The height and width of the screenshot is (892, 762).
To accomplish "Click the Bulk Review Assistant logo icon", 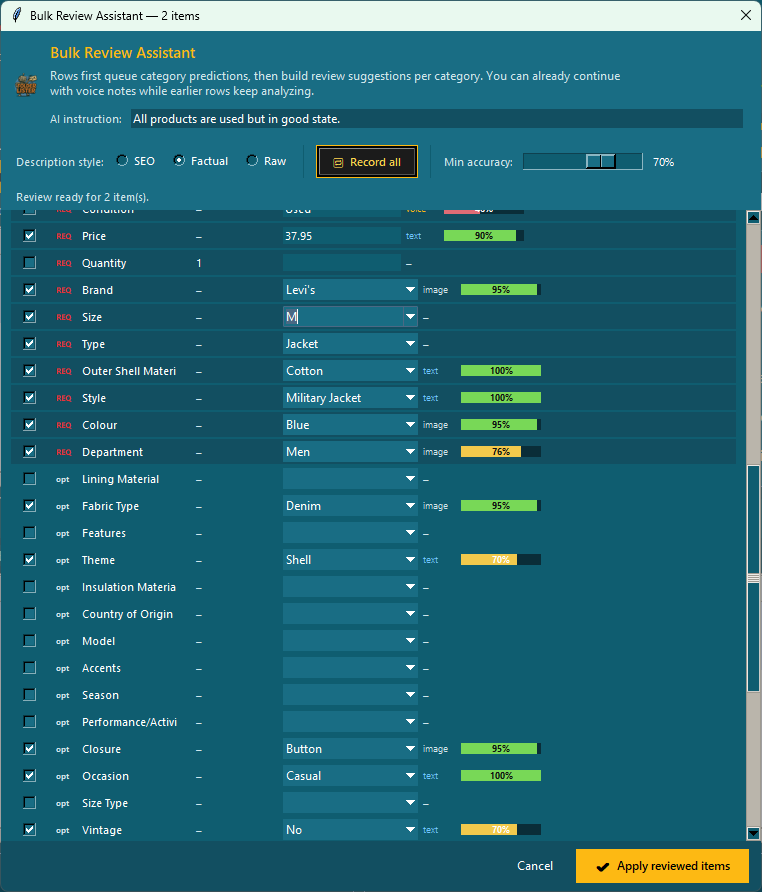I will [x=26, y=86].
